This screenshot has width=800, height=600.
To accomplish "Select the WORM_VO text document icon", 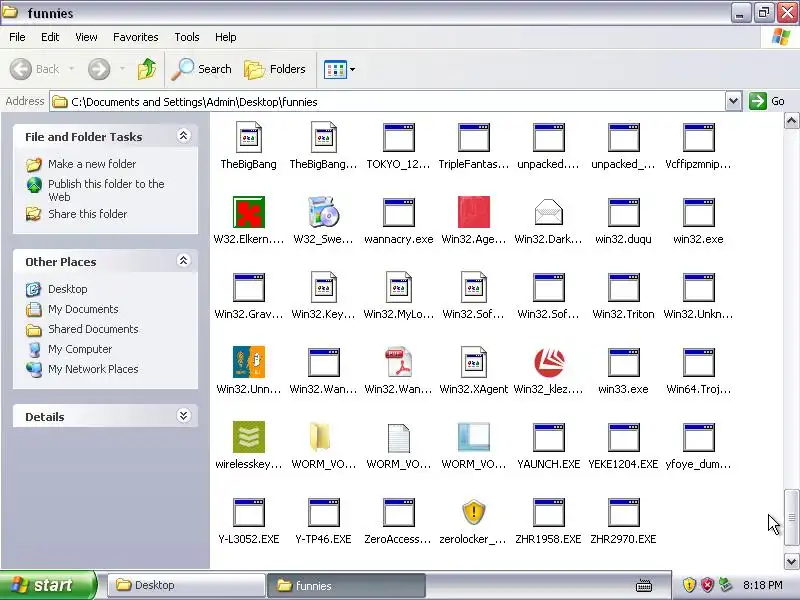I will tap(398, 438).
